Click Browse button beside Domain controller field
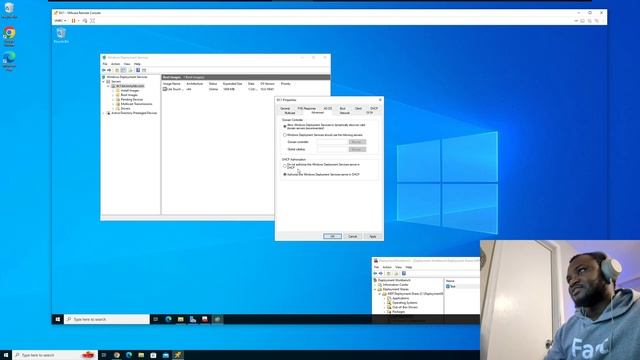This screenshot has height=360, width=640. 357,142
